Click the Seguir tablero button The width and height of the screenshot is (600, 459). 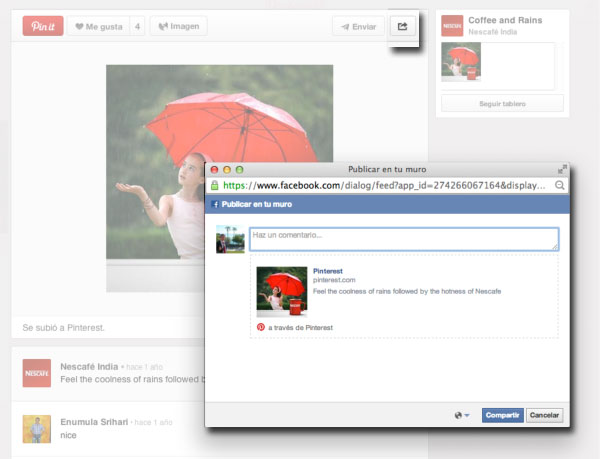point(502,103)
